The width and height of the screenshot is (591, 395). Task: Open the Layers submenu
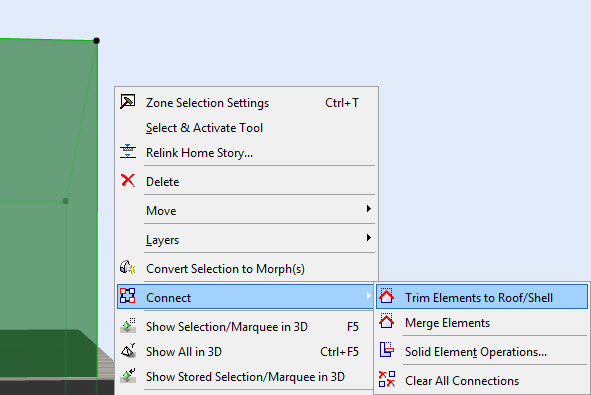coord(247,240)
